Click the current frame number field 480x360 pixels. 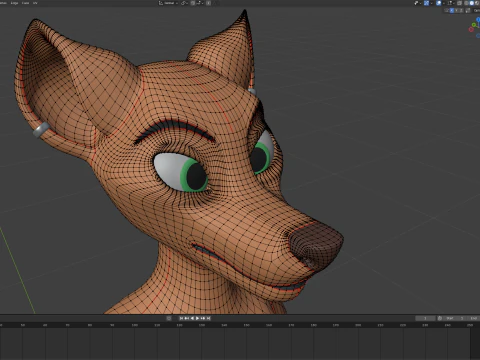pyautogui.click(x=425, y=318)
